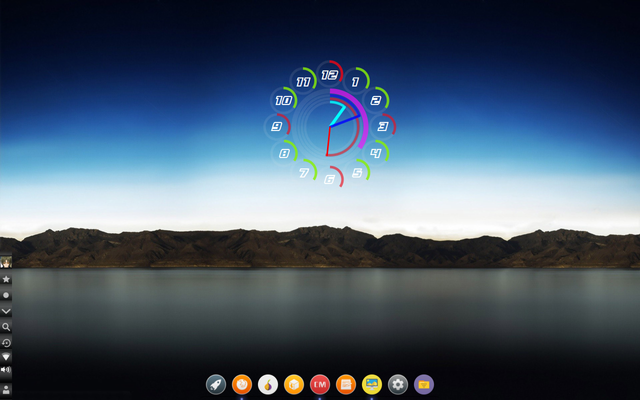Click the number 6 on clock widget
The height and width of the screenshot is (400, 640).
click(329, 179)
